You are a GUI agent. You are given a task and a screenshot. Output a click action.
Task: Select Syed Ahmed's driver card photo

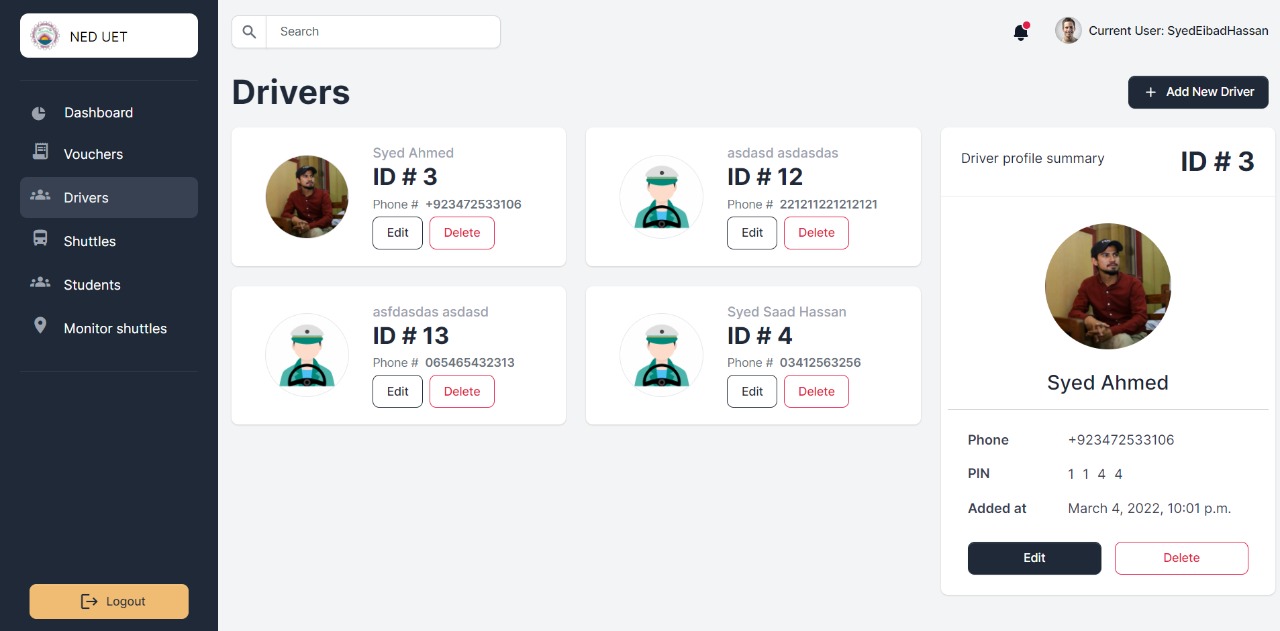pyautogui.click(x=307, y=196)
